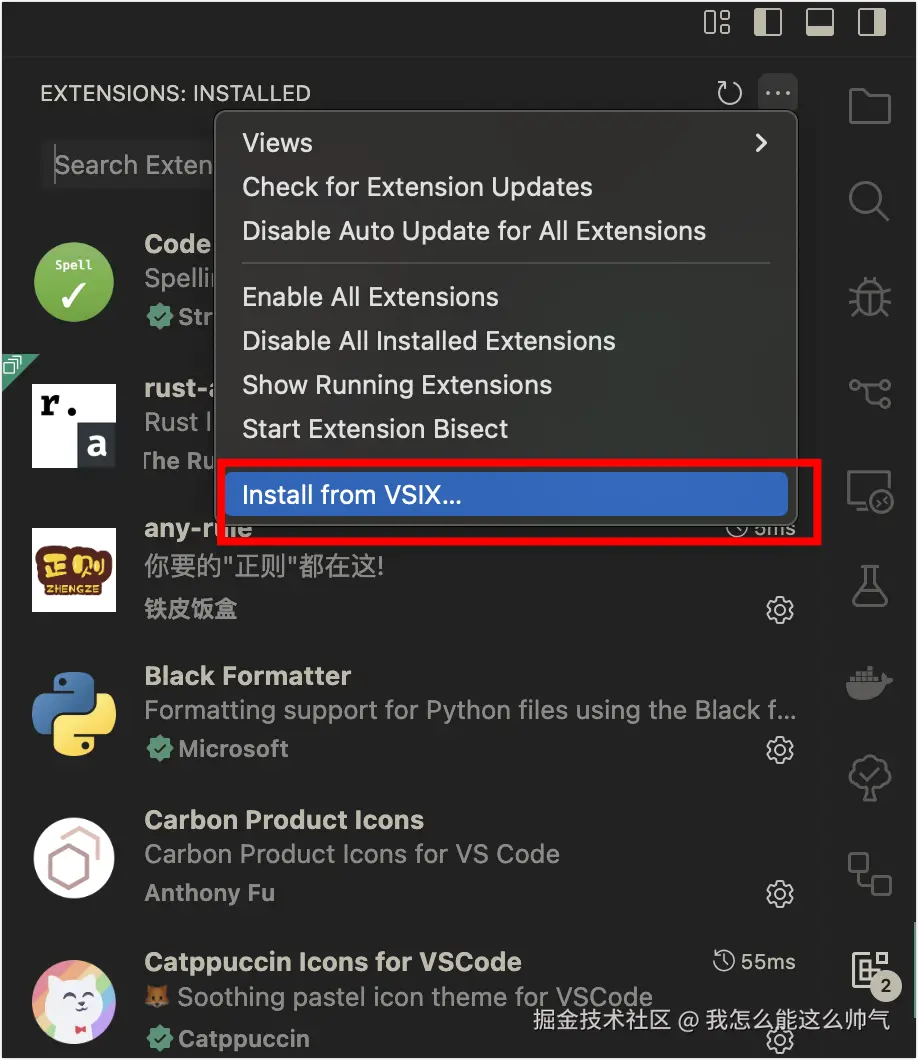The image size is (918, 1060).
Task: Toggle the secondary side bar layout button
Action: [x=871, y=22]
